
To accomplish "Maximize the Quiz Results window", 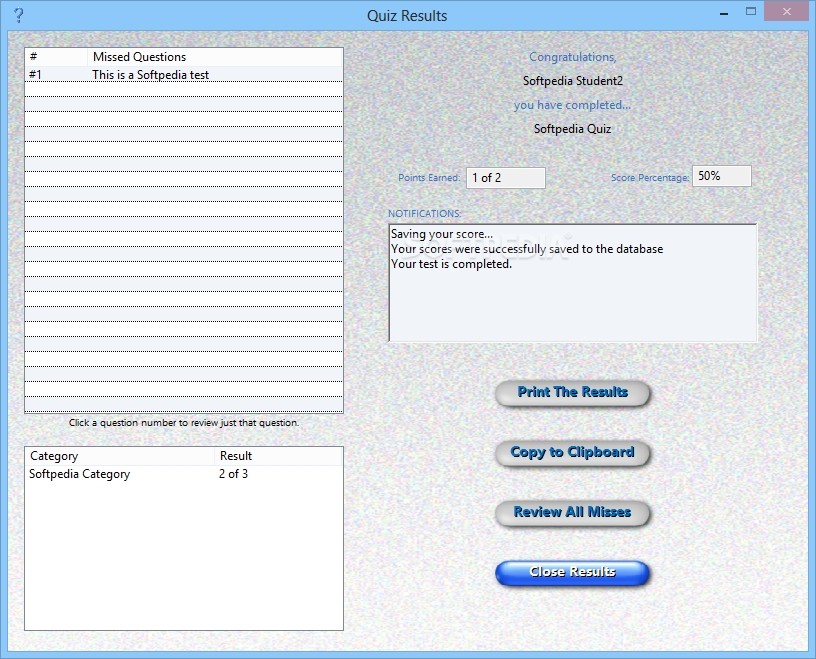I will 750,11.
